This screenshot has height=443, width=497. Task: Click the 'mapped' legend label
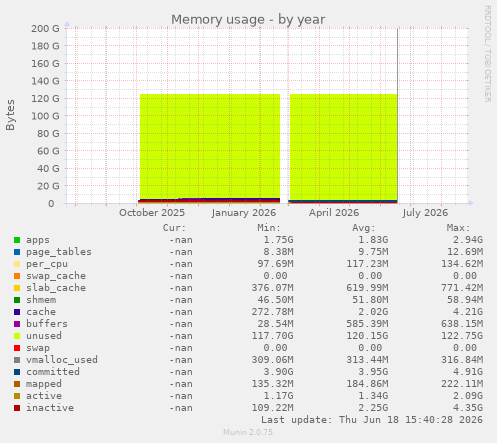point(44,384)
